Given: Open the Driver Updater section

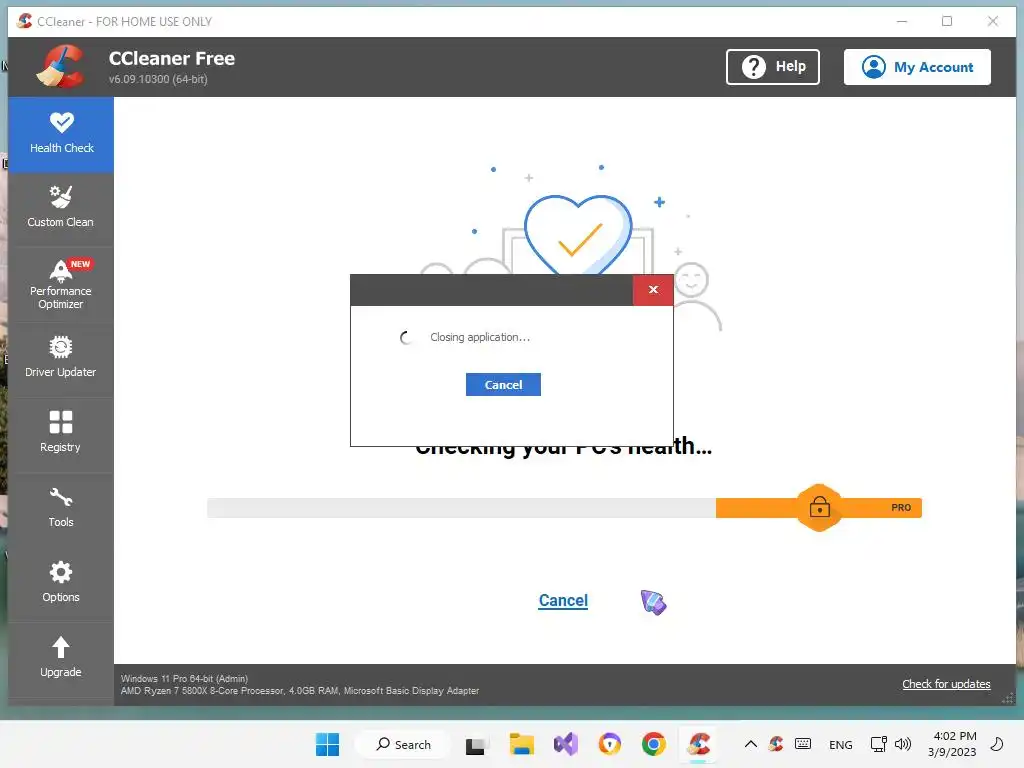Looking at the screenshot, I should 61,359.
